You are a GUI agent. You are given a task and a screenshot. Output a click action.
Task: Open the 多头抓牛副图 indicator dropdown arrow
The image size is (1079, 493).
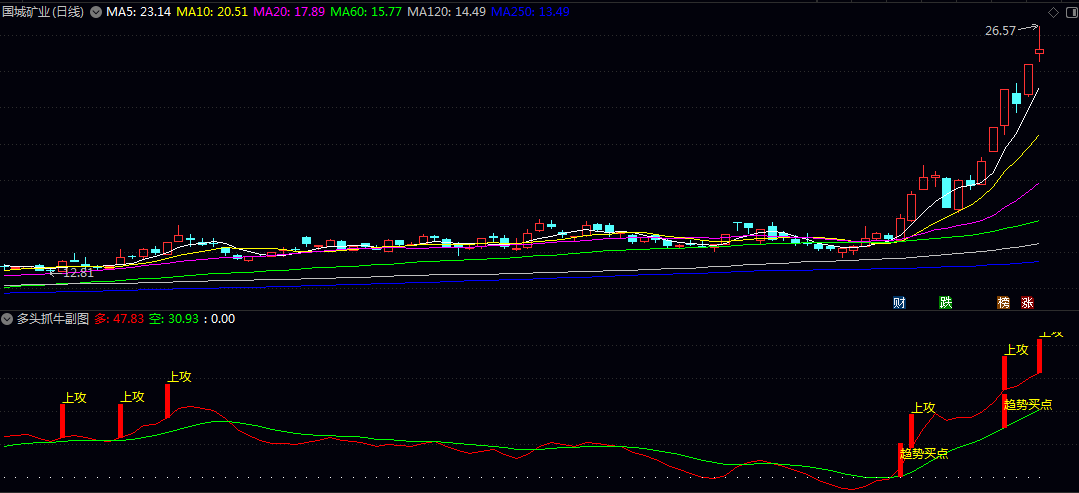coord(7,319)
